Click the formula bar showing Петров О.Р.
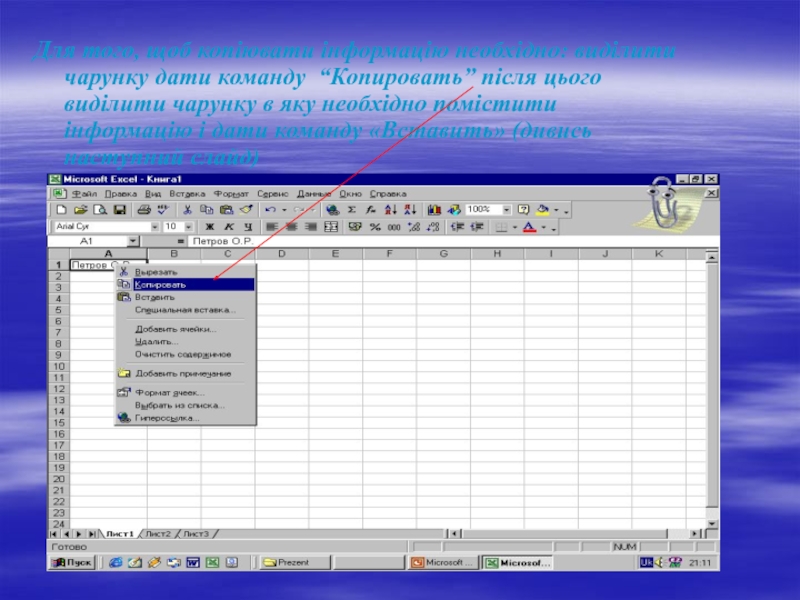 click(x=400, y=241)
